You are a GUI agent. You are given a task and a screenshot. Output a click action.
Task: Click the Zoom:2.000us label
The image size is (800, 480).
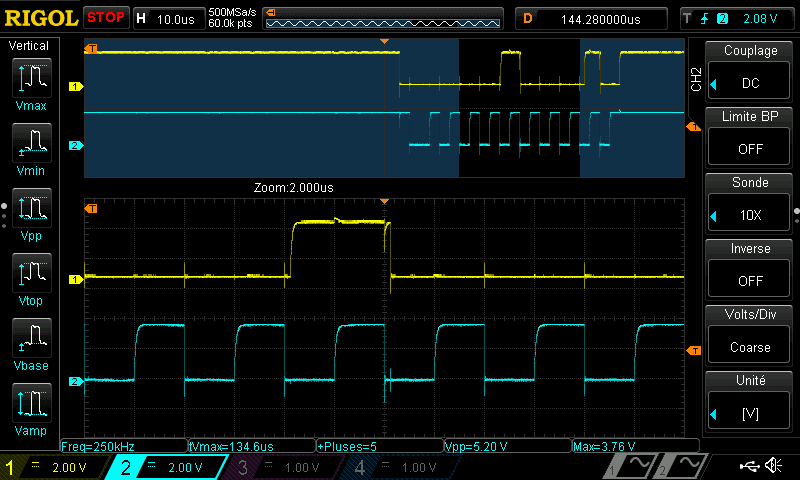(294, 188)
